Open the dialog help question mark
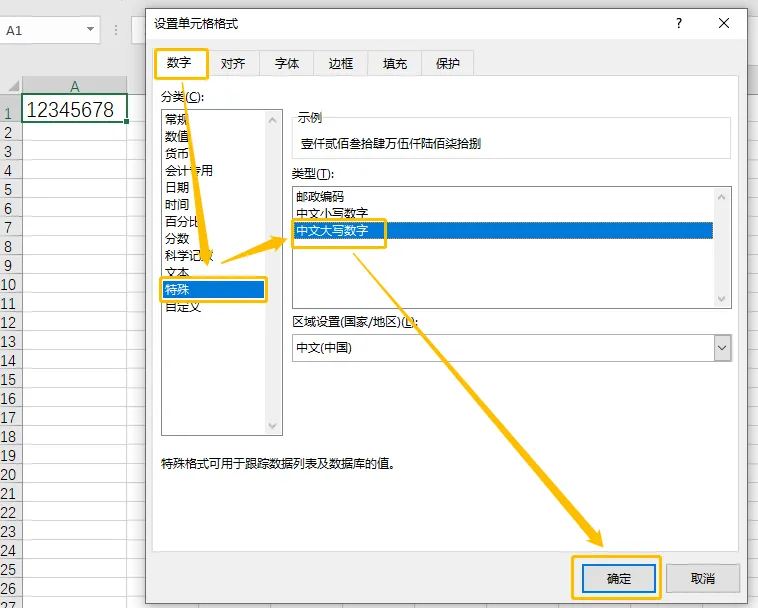 click(679, 23)
